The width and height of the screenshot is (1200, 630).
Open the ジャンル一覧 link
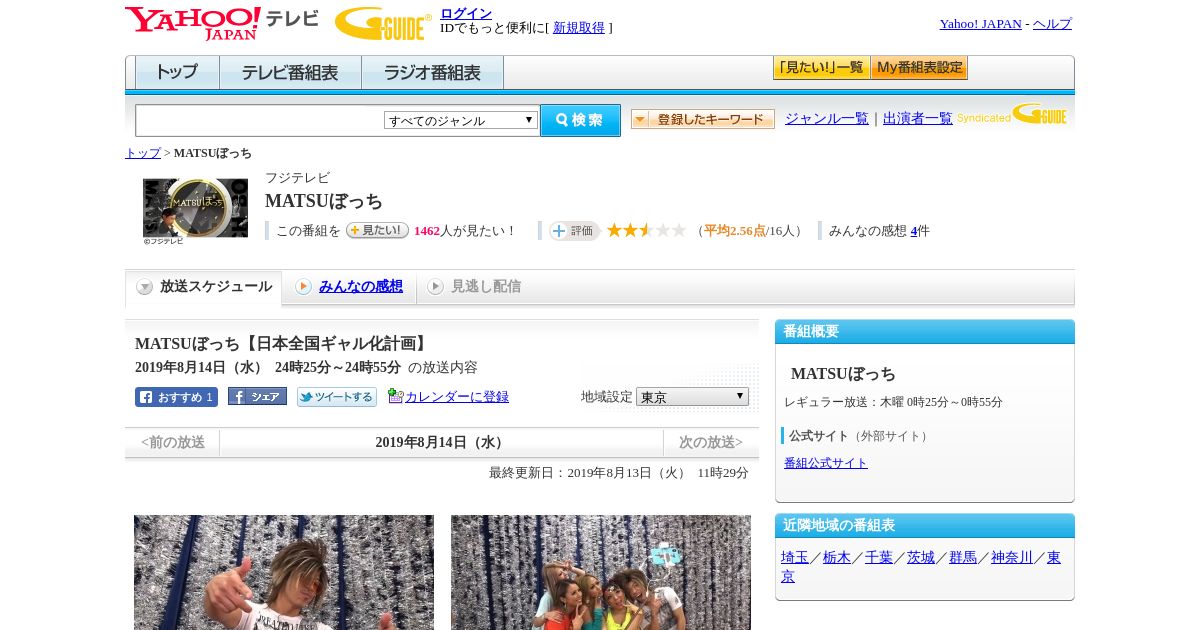[826, 119]
